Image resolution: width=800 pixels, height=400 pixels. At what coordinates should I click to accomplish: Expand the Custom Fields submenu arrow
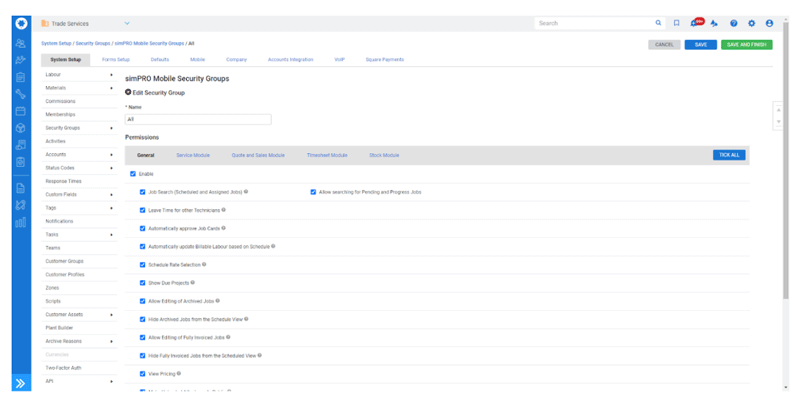(111, 195)
